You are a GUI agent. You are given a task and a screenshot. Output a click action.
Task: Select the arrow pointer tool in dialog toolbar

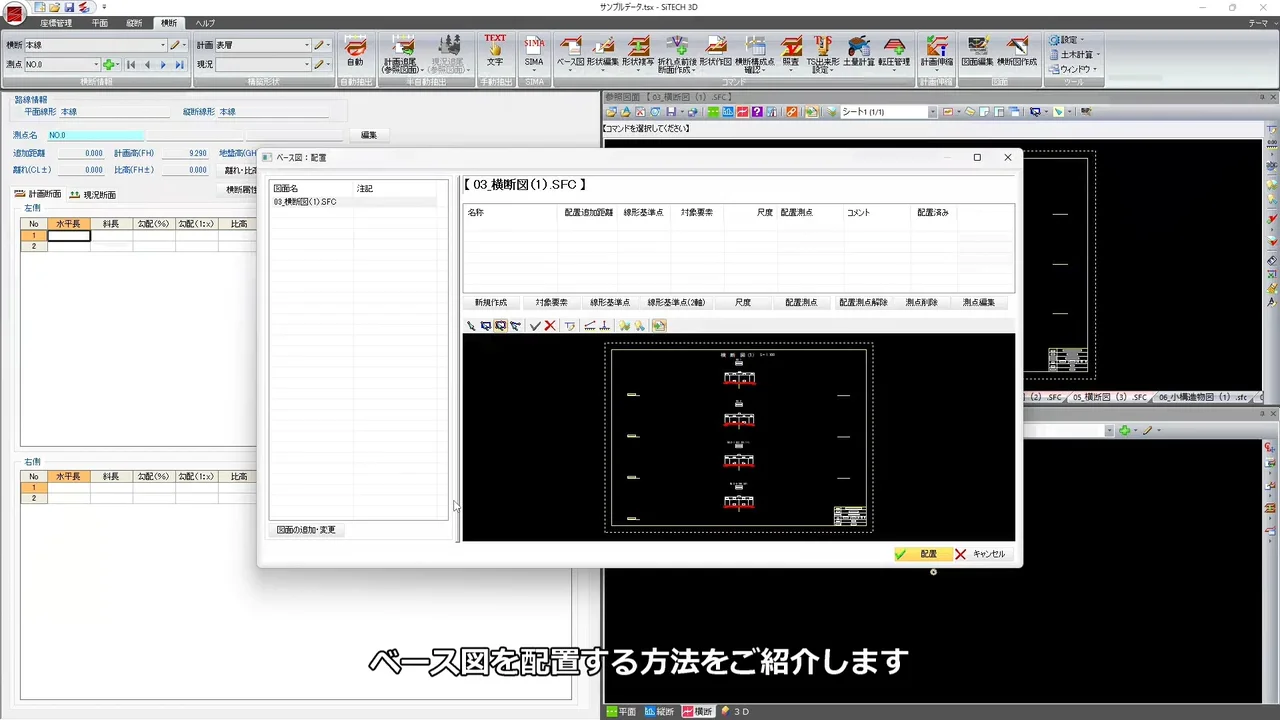471,326
